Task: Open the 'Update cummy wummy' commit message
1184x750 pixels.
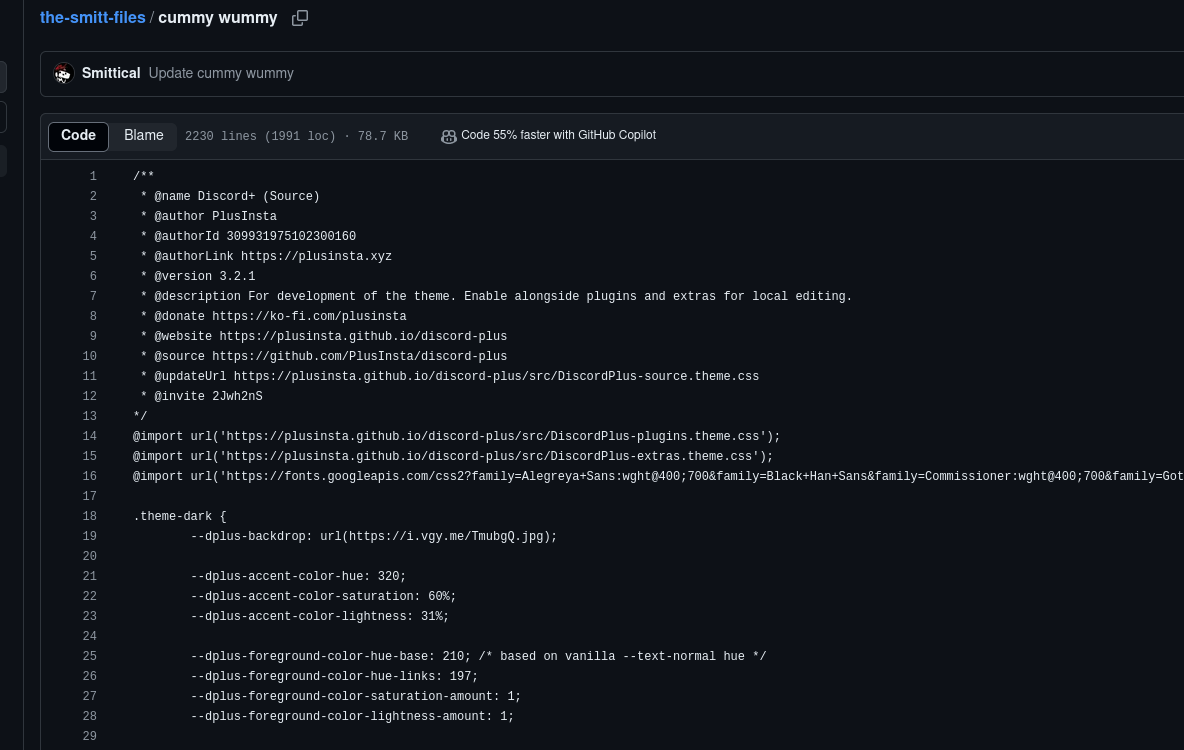Action: [x=221, y=73]
